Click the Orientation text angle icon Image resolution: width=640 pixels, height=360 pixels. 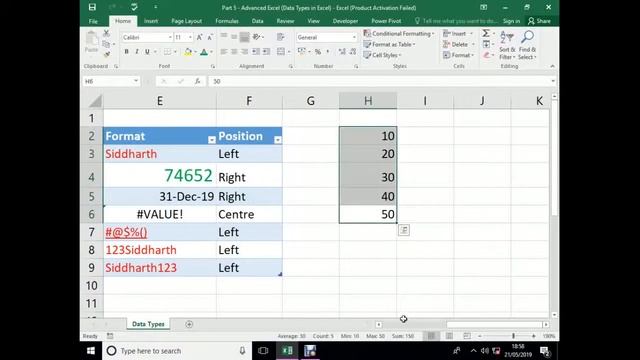click(x=257, y=37)
